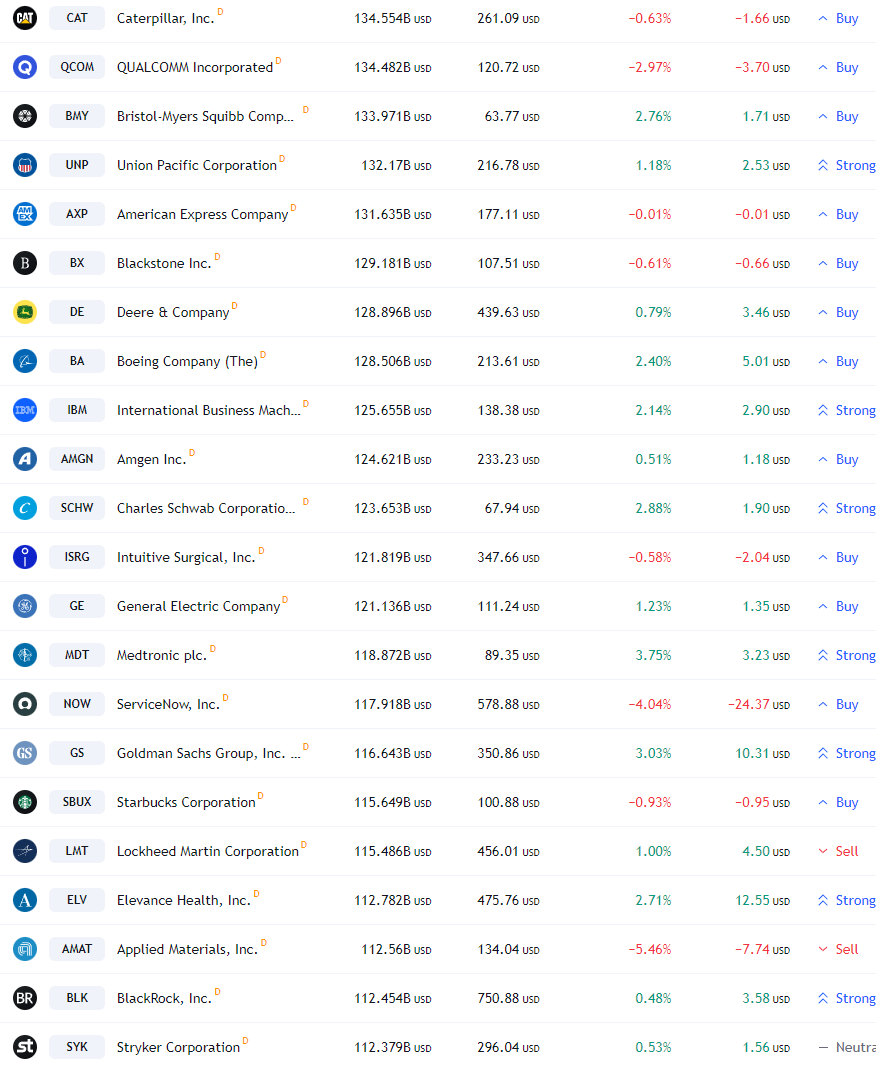876x1071 pixels.
Task: Click the Goldman Sachs logo icon
Action: [x=25, y=753]
